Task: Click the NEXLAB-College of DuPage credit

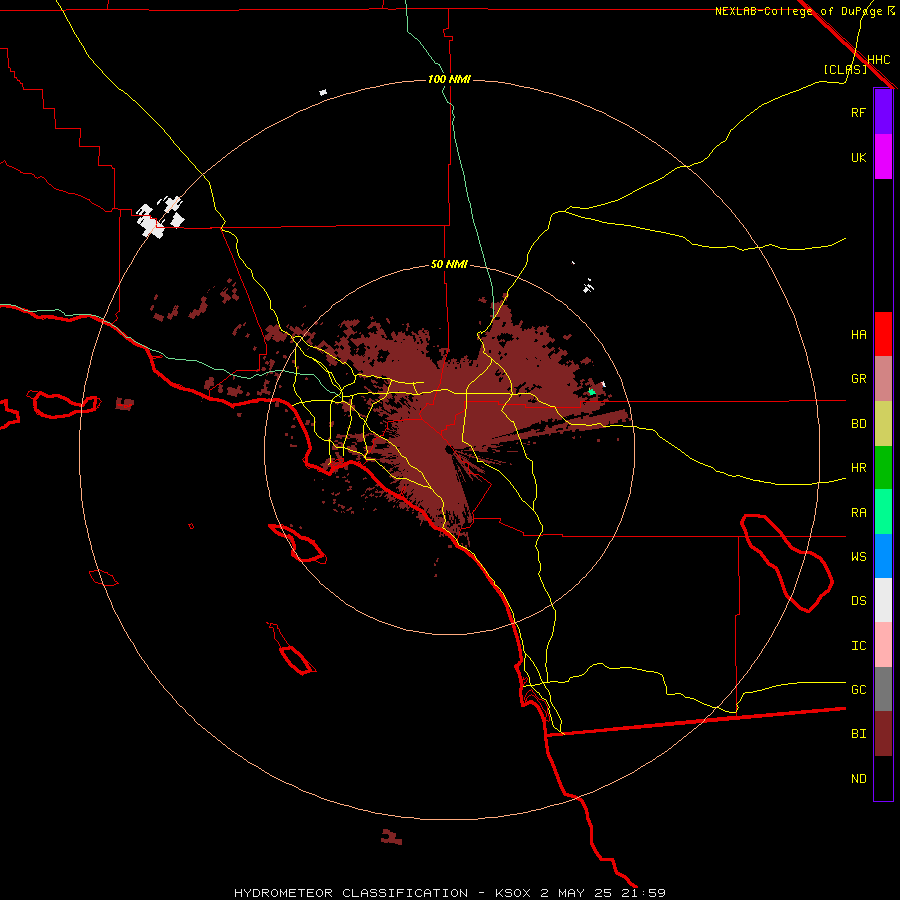Action: pyautogui.click(x=798, y=11)
